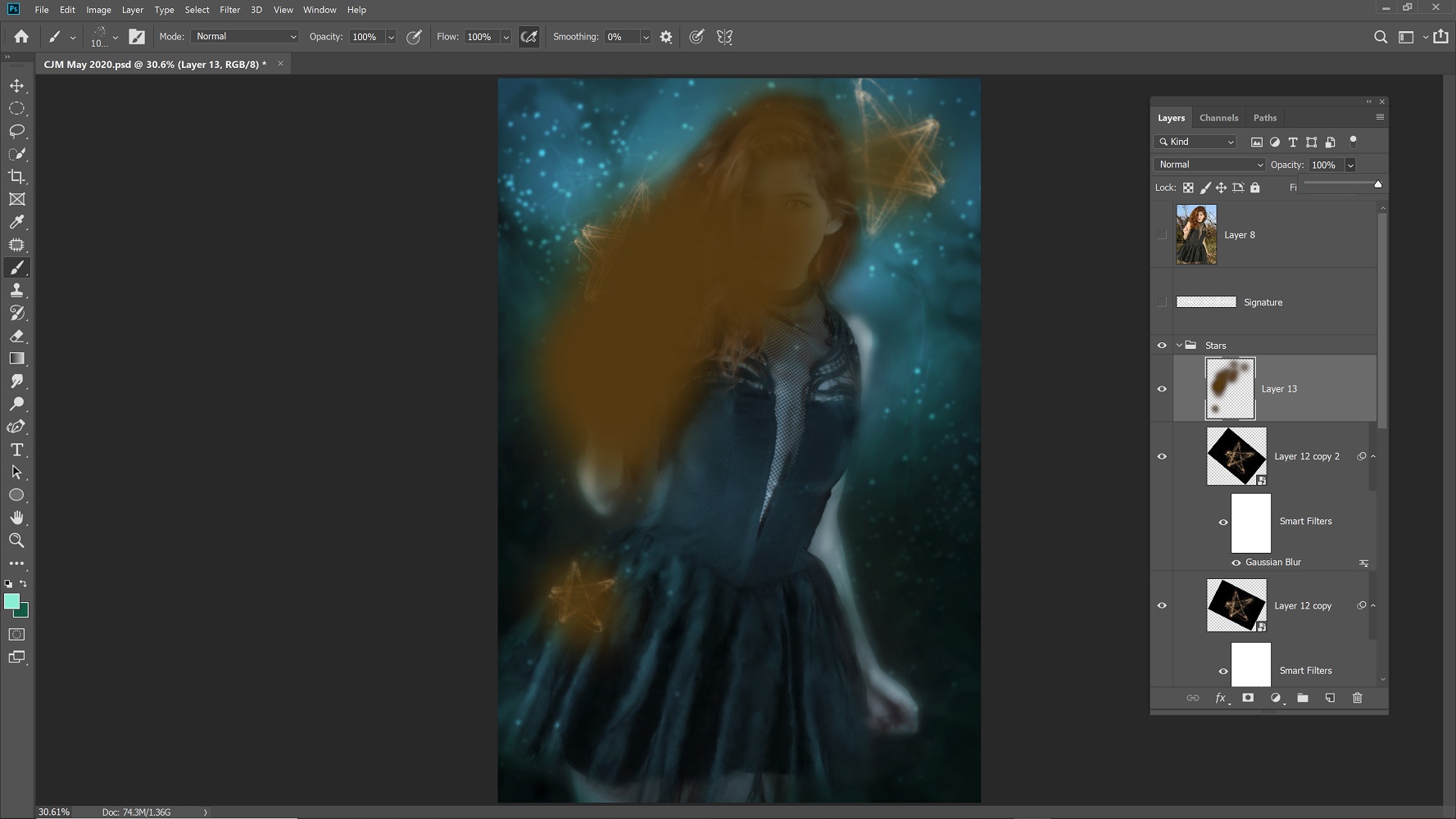The image size is (1456, 819).
Task: Select the Hand tool
Action: 16,518
